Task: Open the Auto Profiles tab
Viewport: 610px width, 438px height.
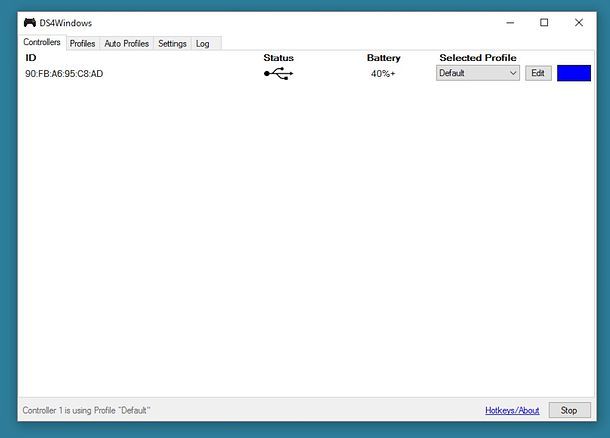Action: pyautogui.click(x=126, y=44)
